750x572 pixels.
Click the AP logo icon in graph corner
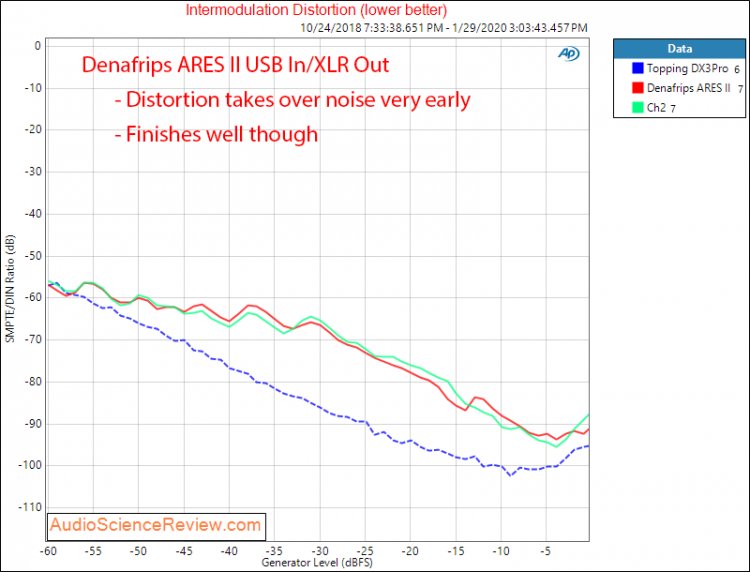[x=569, y=54]
